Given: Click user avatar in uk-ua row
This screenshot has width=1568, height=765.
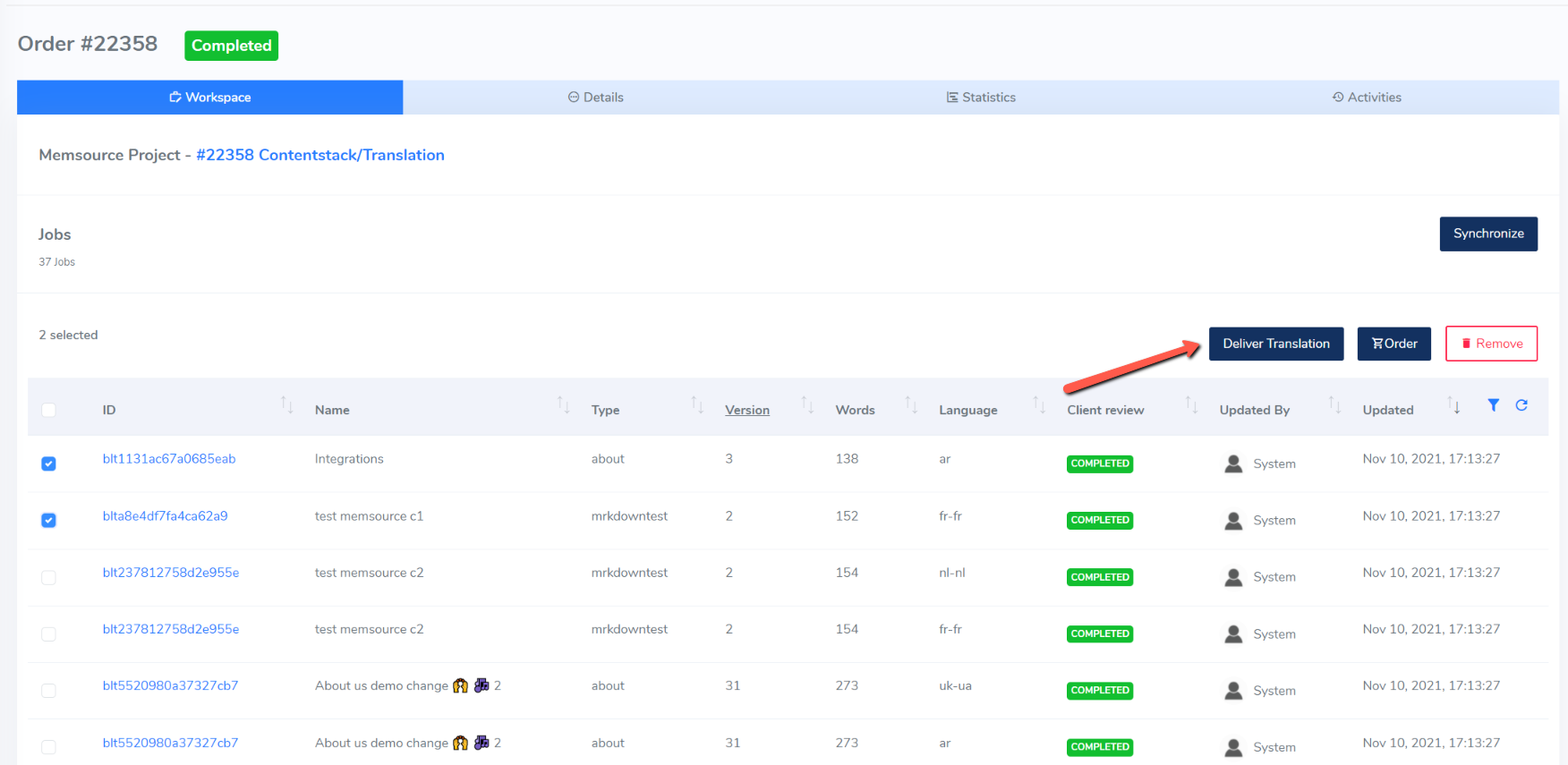Looking at the screenshot, I should [1233, 691].
